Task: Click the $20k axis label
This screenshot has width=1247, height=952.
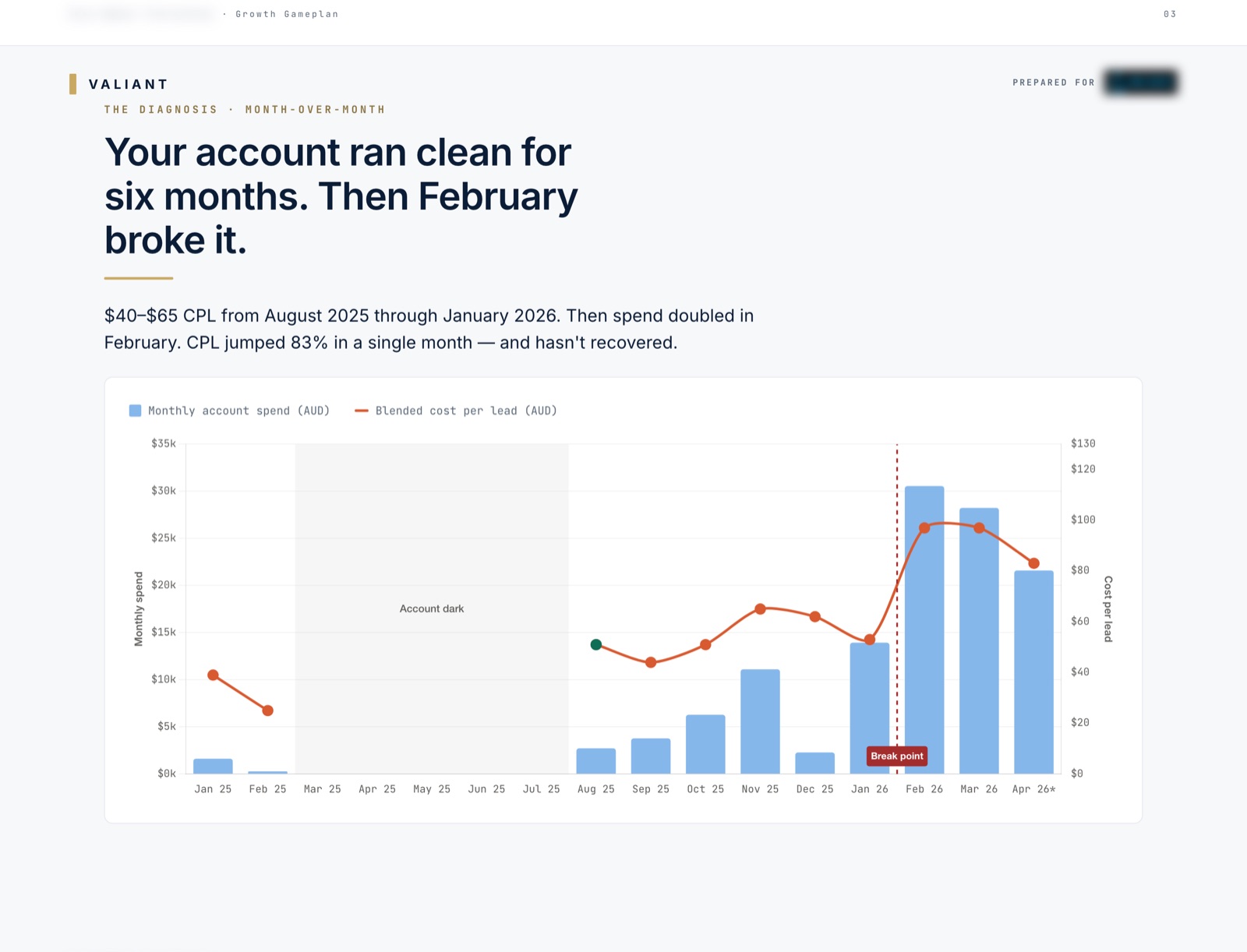Action: coord(164,585)
